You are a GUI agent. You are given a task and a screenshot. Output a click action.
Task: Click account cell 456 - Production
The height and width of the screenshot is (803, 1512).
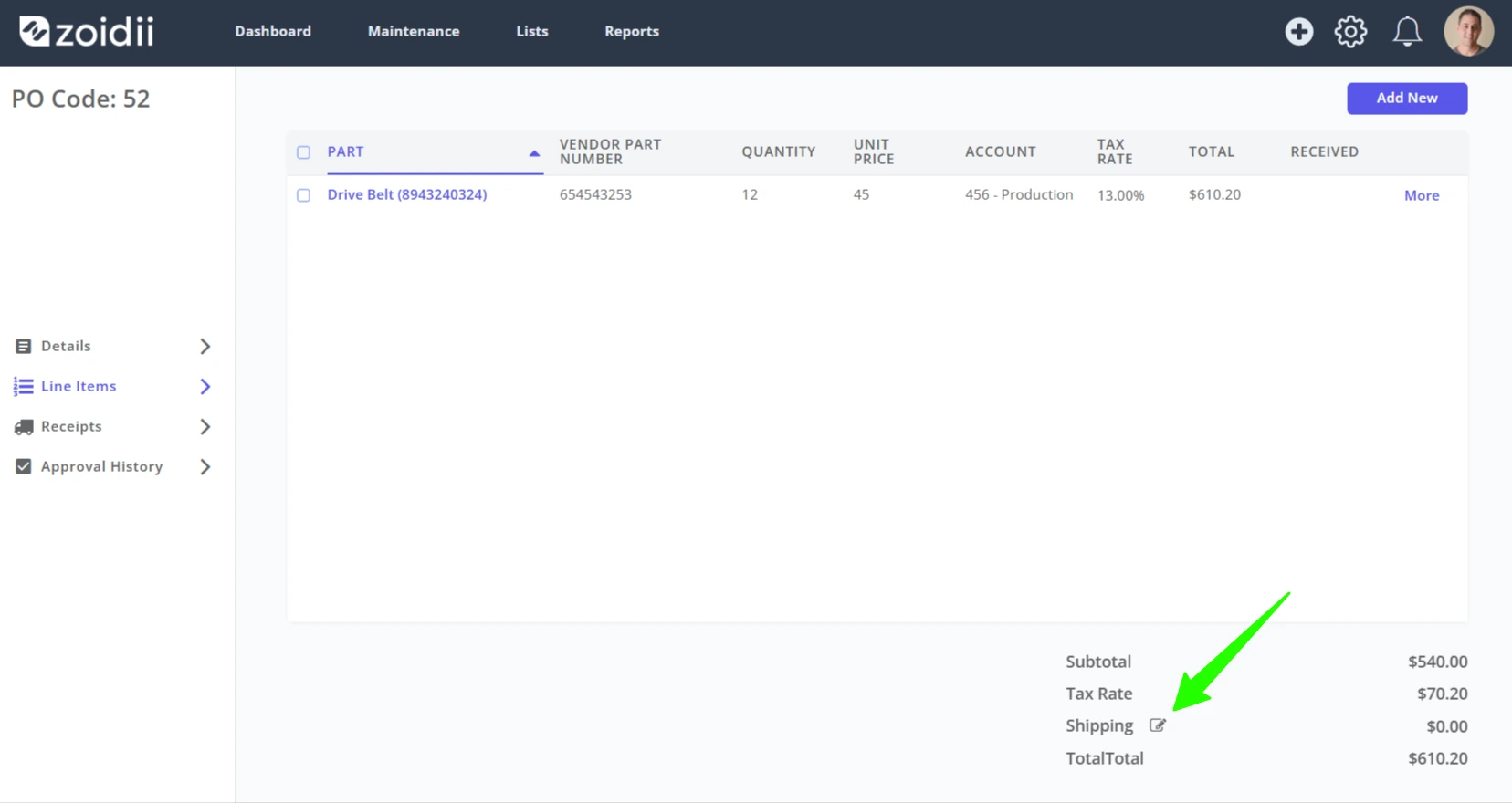pyautogui.click(x=1019, y=194)
